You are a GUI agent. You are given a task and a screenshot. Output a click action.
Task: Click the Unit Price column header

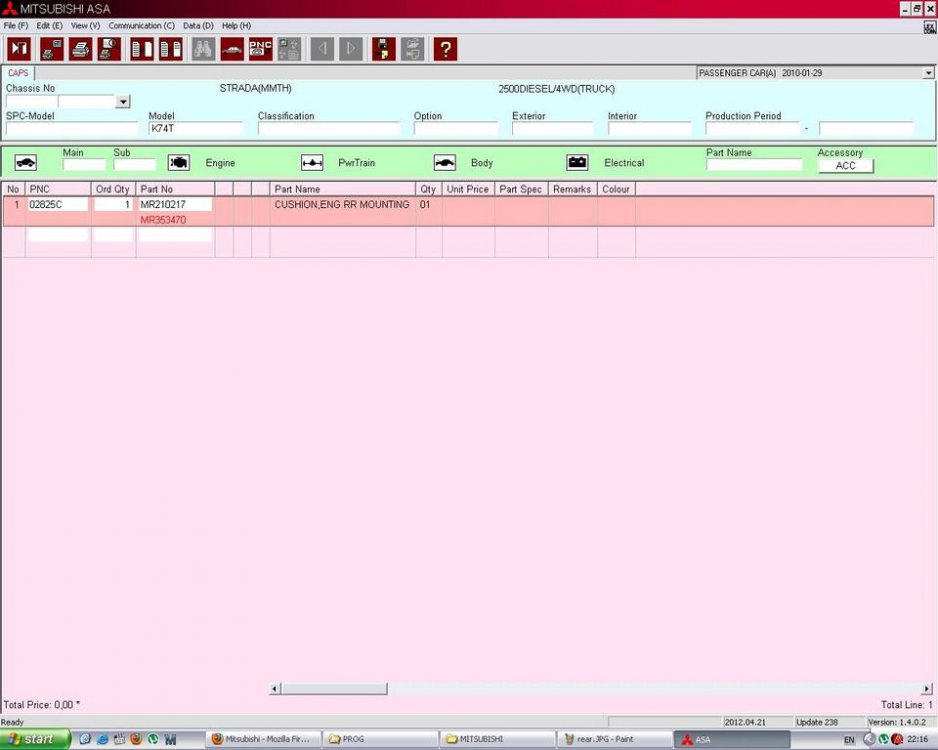tap(468, 189)
